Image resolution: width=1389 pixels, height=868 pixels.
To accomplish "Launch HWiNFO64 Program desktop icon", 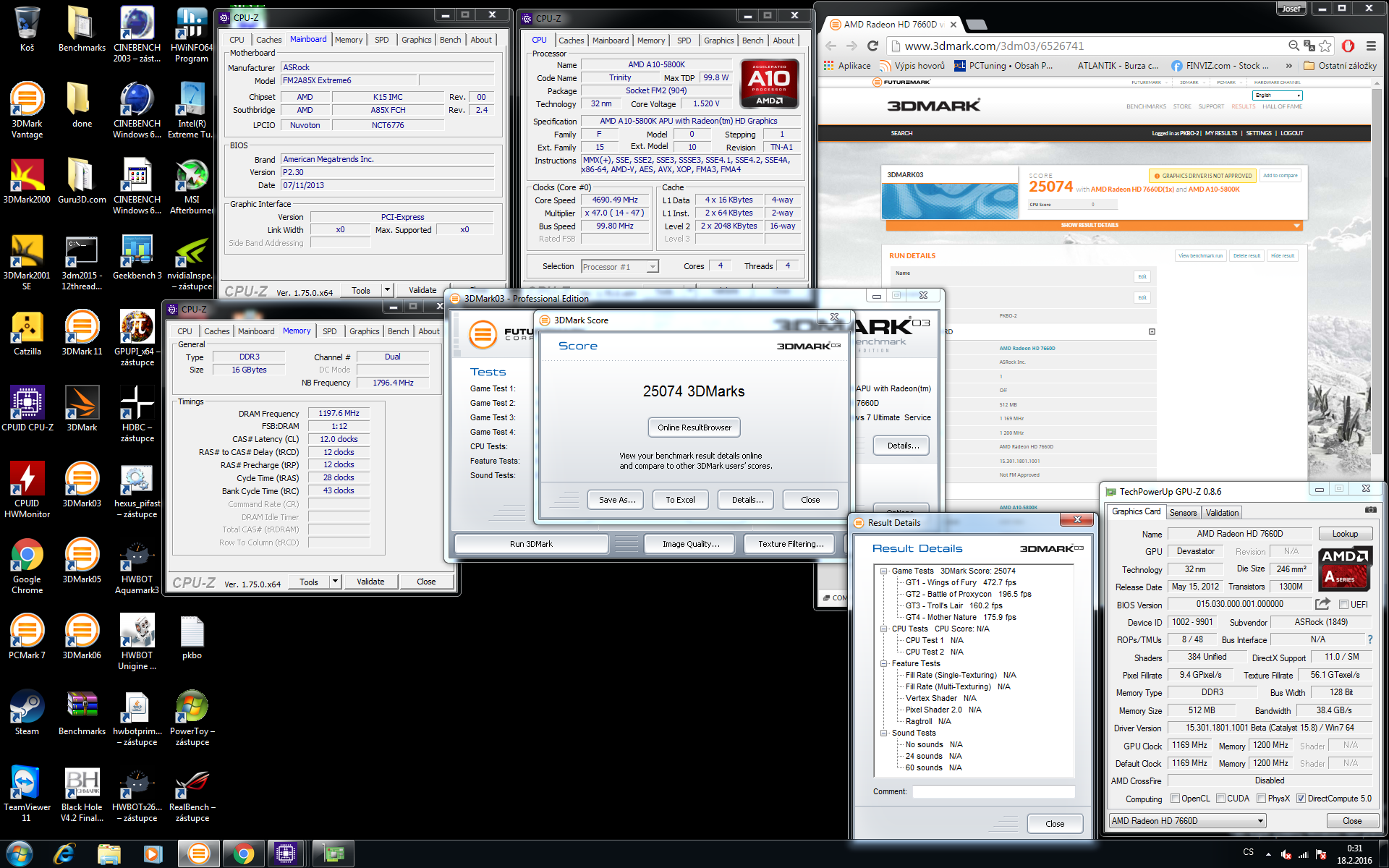I will (192, 34).
